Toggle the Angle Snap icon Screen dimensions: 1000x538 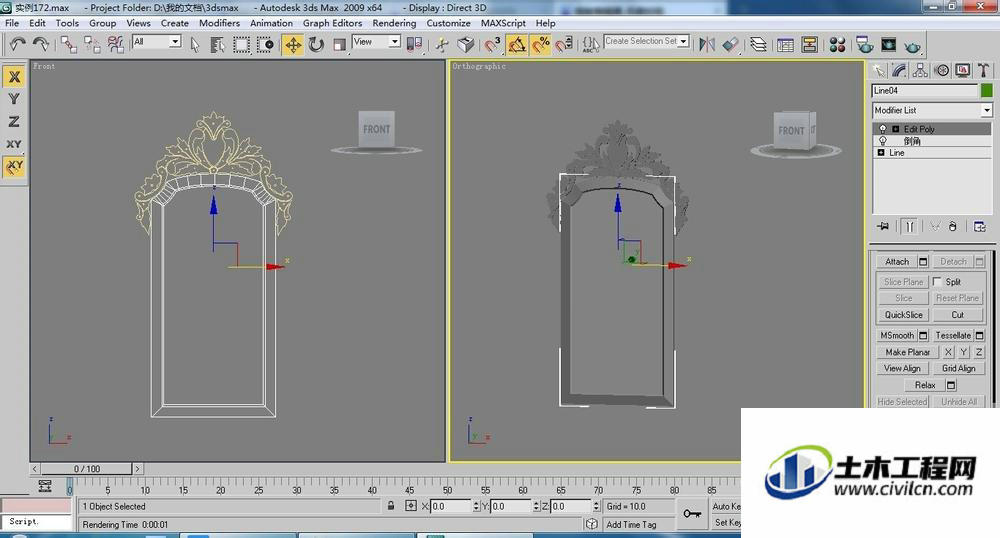[517, 44]
